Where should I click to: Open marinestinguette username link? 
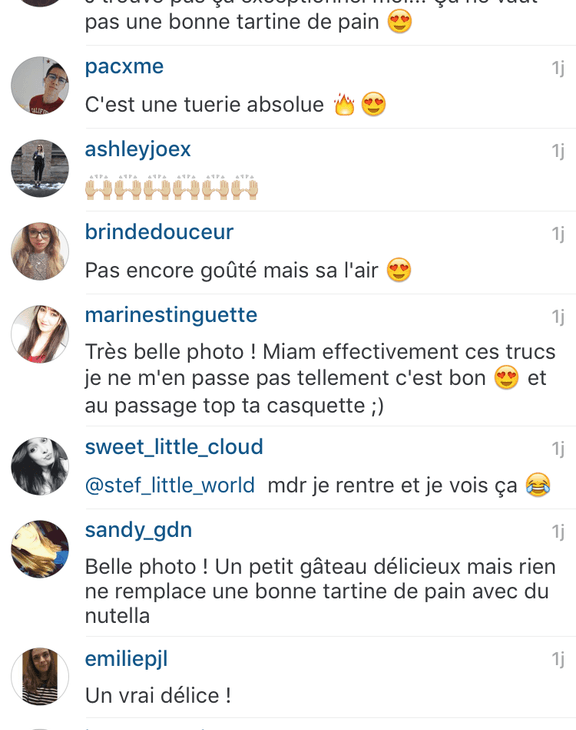point(171,316)
